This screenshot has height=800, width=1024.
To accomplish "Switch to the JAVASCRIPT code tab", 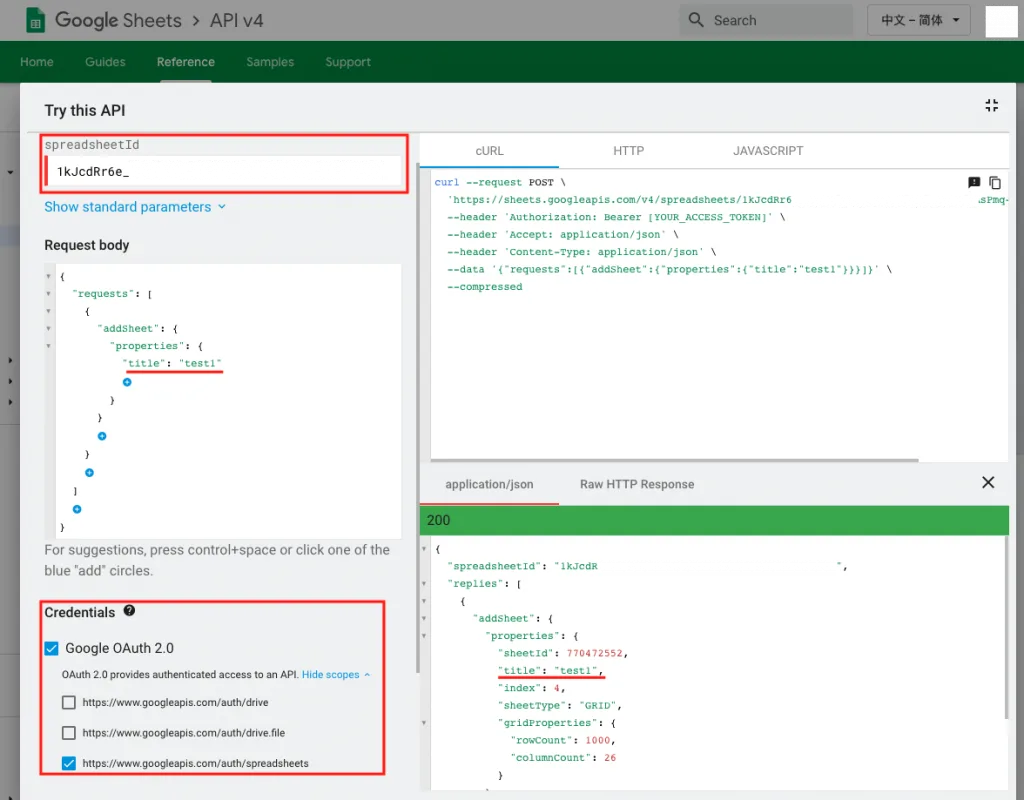I will tap(768, 151).
